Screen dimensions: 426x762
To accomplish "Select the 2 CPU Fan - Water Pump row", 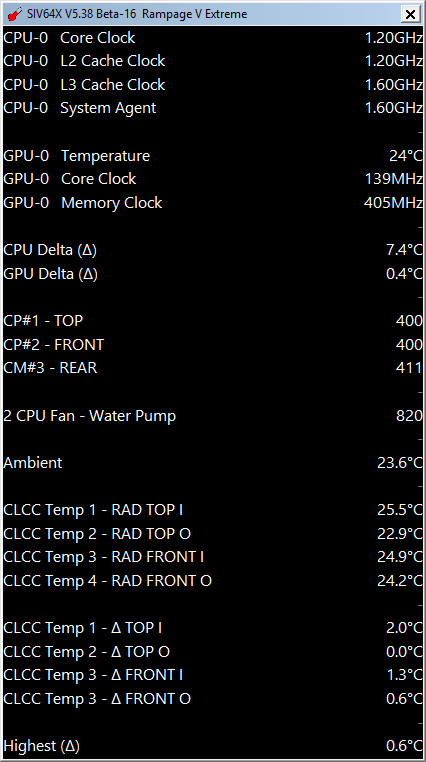I will point(213,416).
